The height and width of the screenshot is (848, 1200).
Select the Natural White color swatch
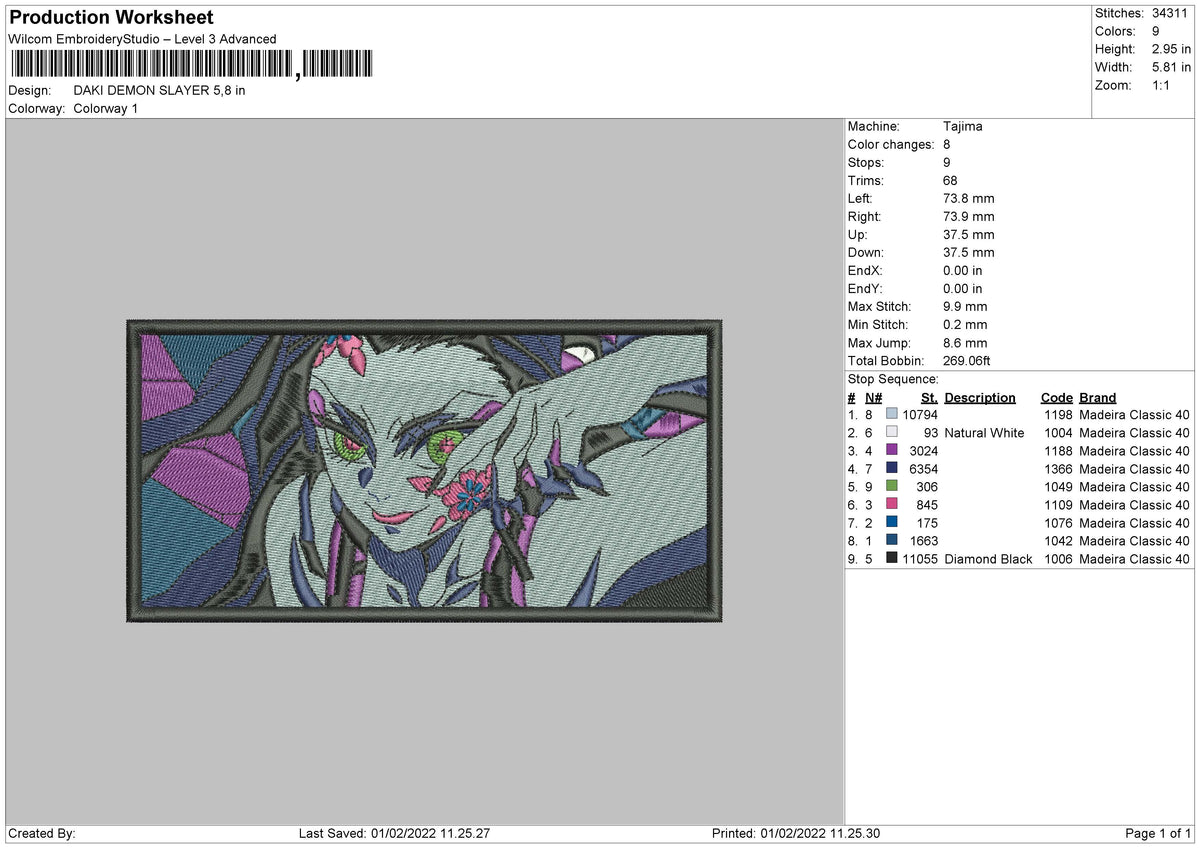(891, 432)
